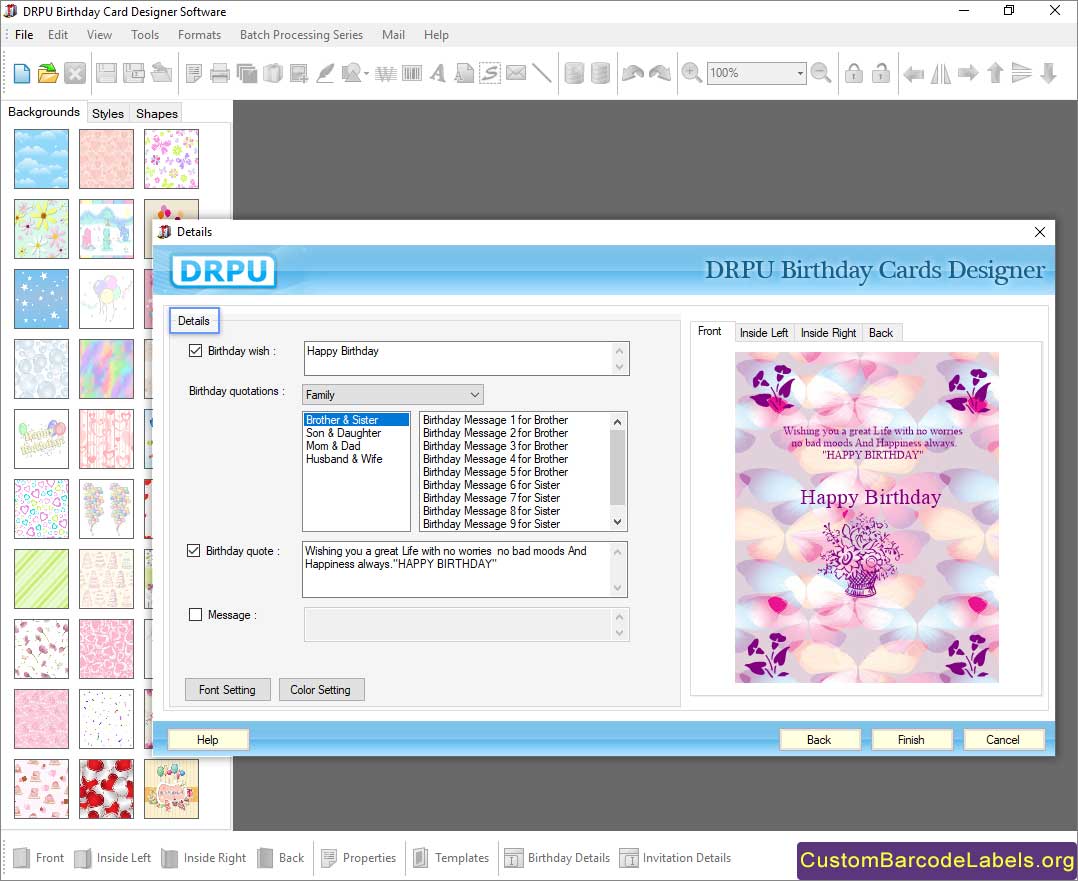This screenshot has width=1078, height=881.
Task: Click the redo arrow icon
Action: click(659, 73)
